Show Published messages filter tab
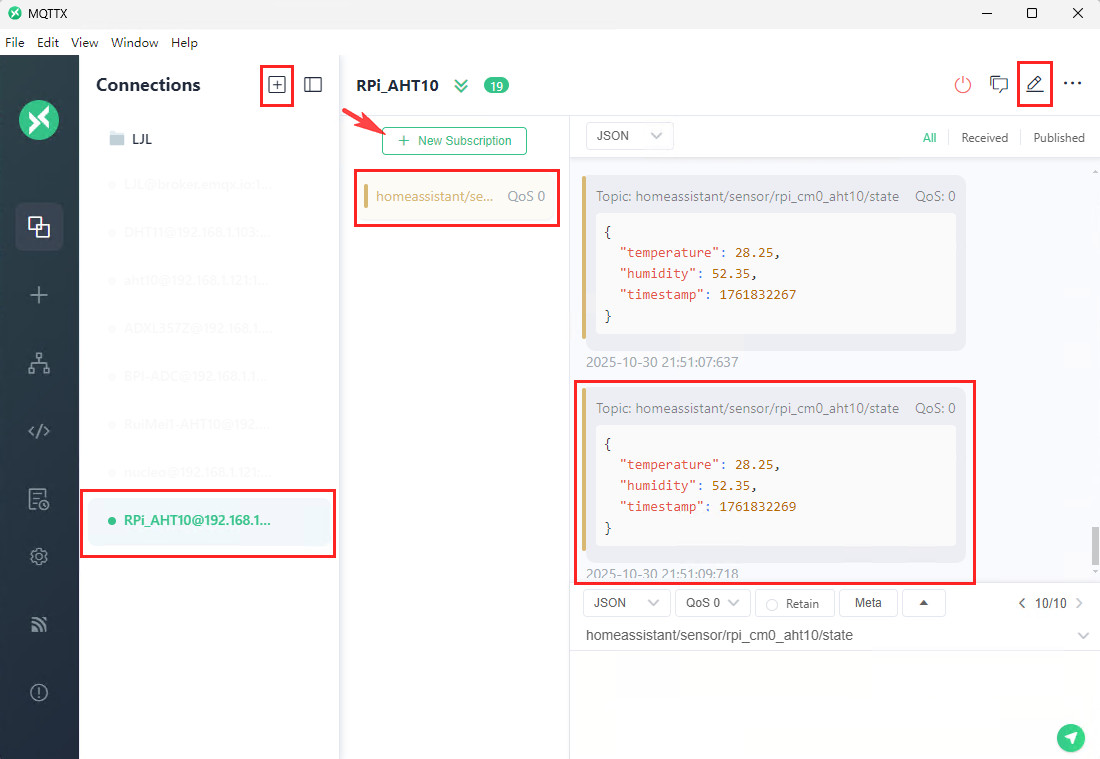The height and width of the screenshot is (759, 1100). pos(1059,138)
